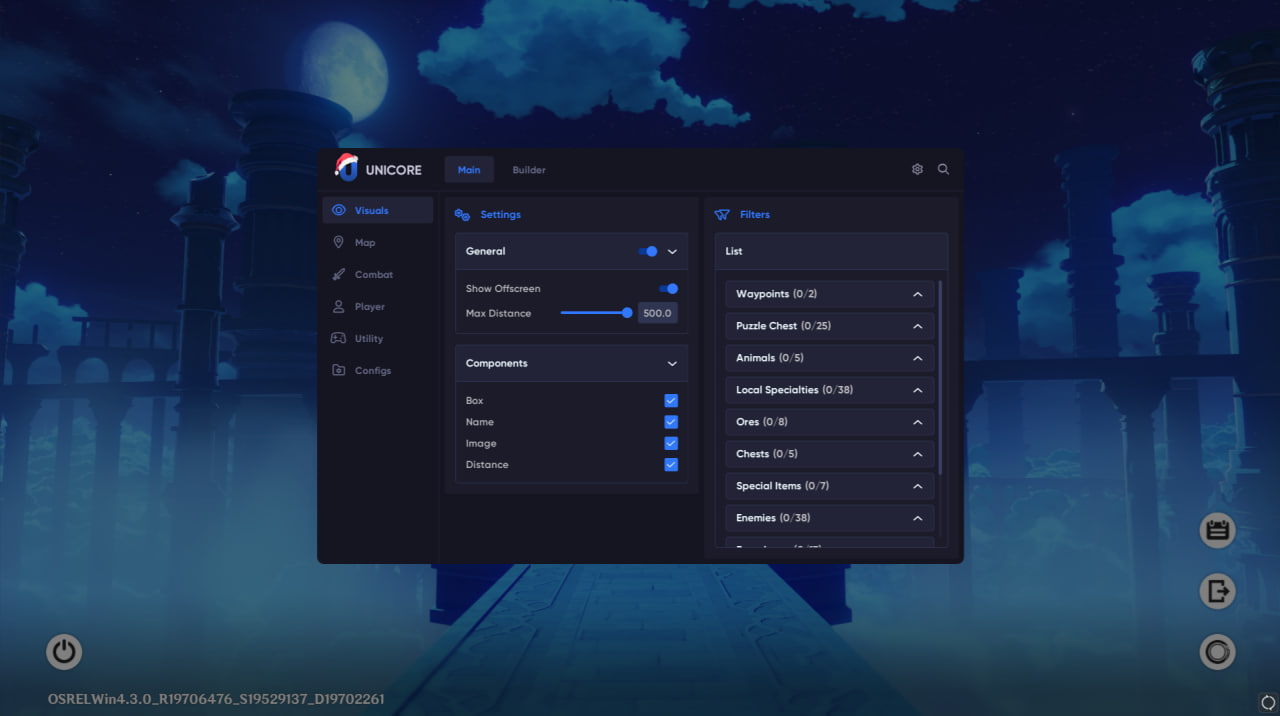
Task: Expand the Enemies (0/38) filter
Action: pyautogui.click(x=830, y=518)
